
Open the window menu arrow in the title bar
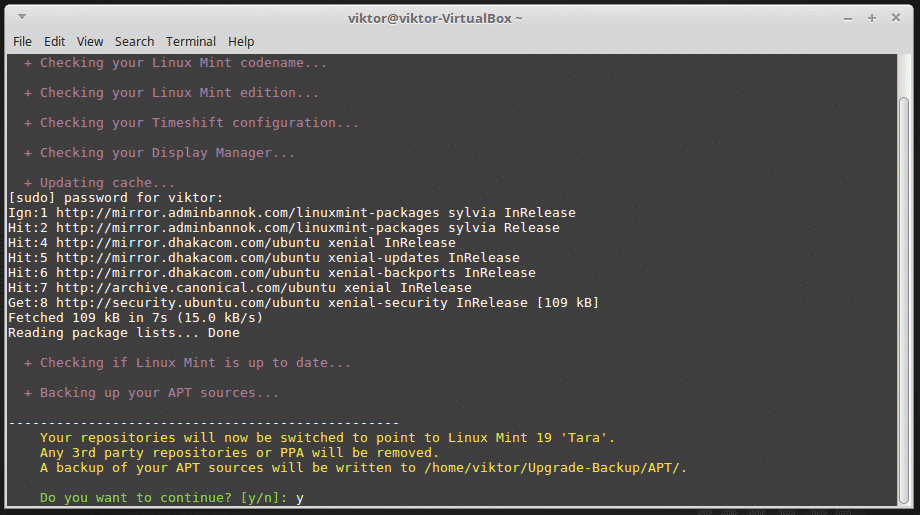click(22, 17)
